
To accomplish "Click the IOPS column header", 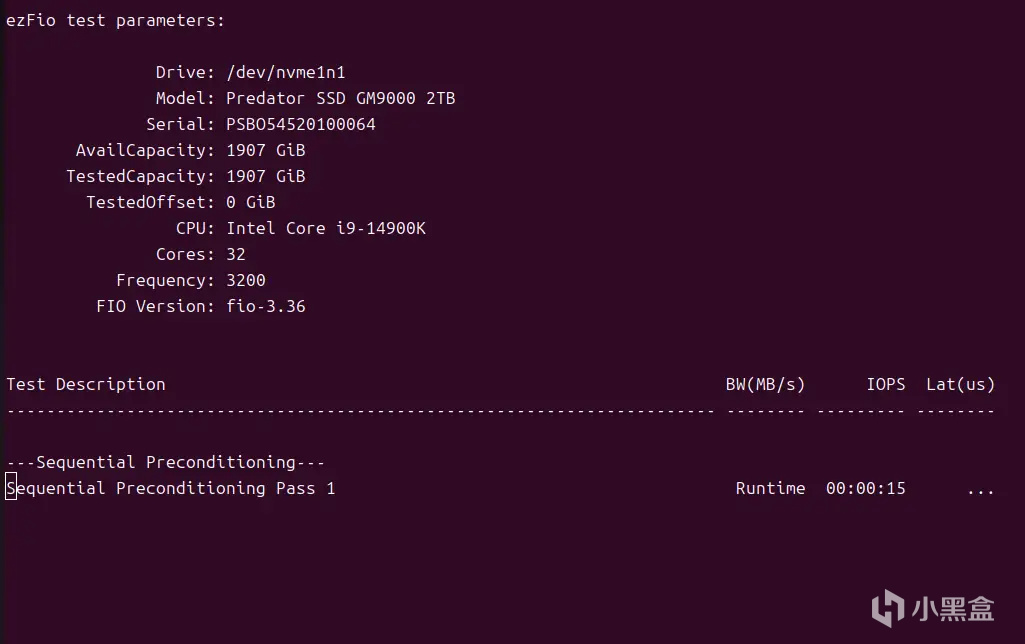I will tap(885, 384).
